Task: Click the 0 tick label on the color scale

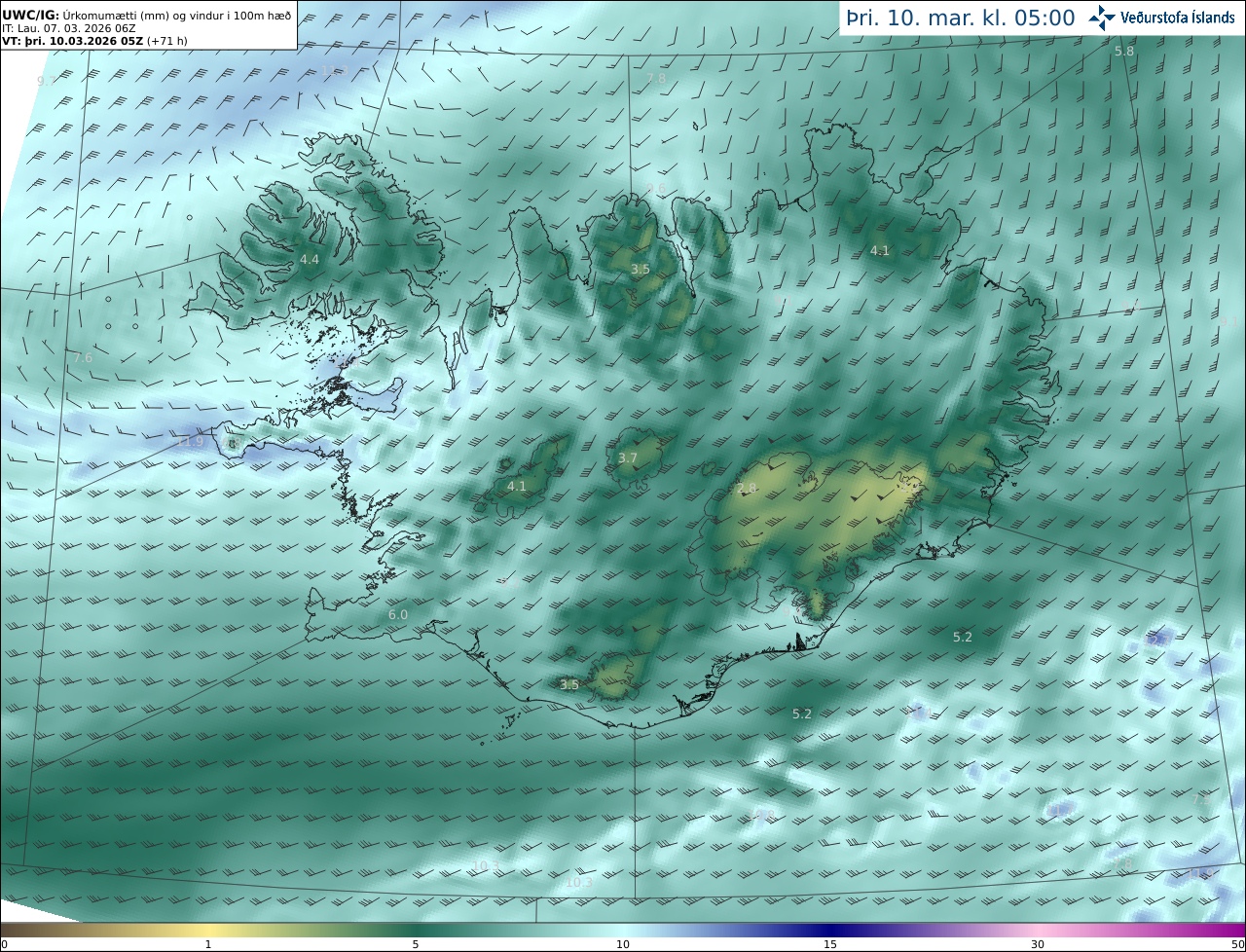Action: (4, 944)
